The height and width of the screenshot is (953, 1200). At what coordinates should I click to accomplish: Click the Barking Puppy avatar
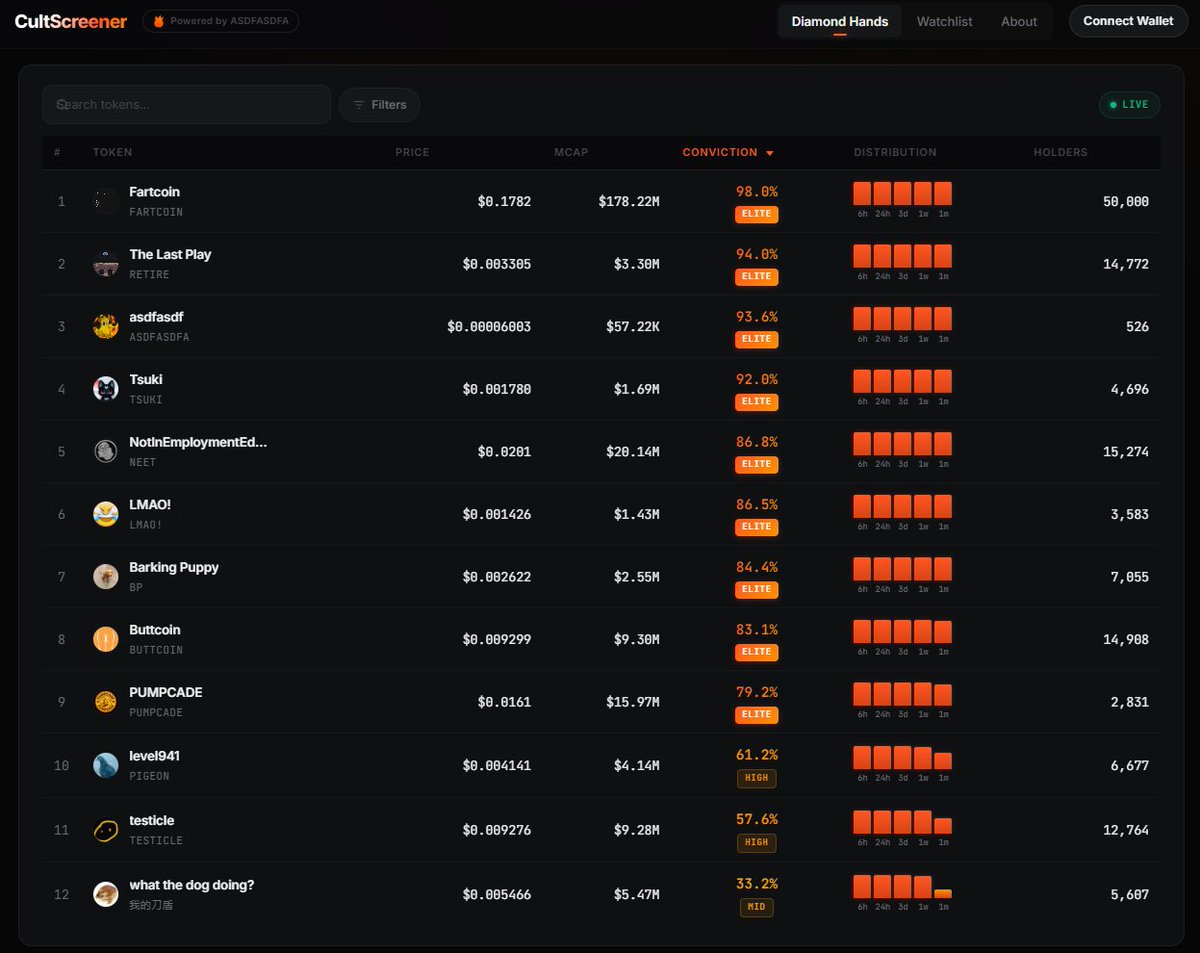tap(106, 577)
